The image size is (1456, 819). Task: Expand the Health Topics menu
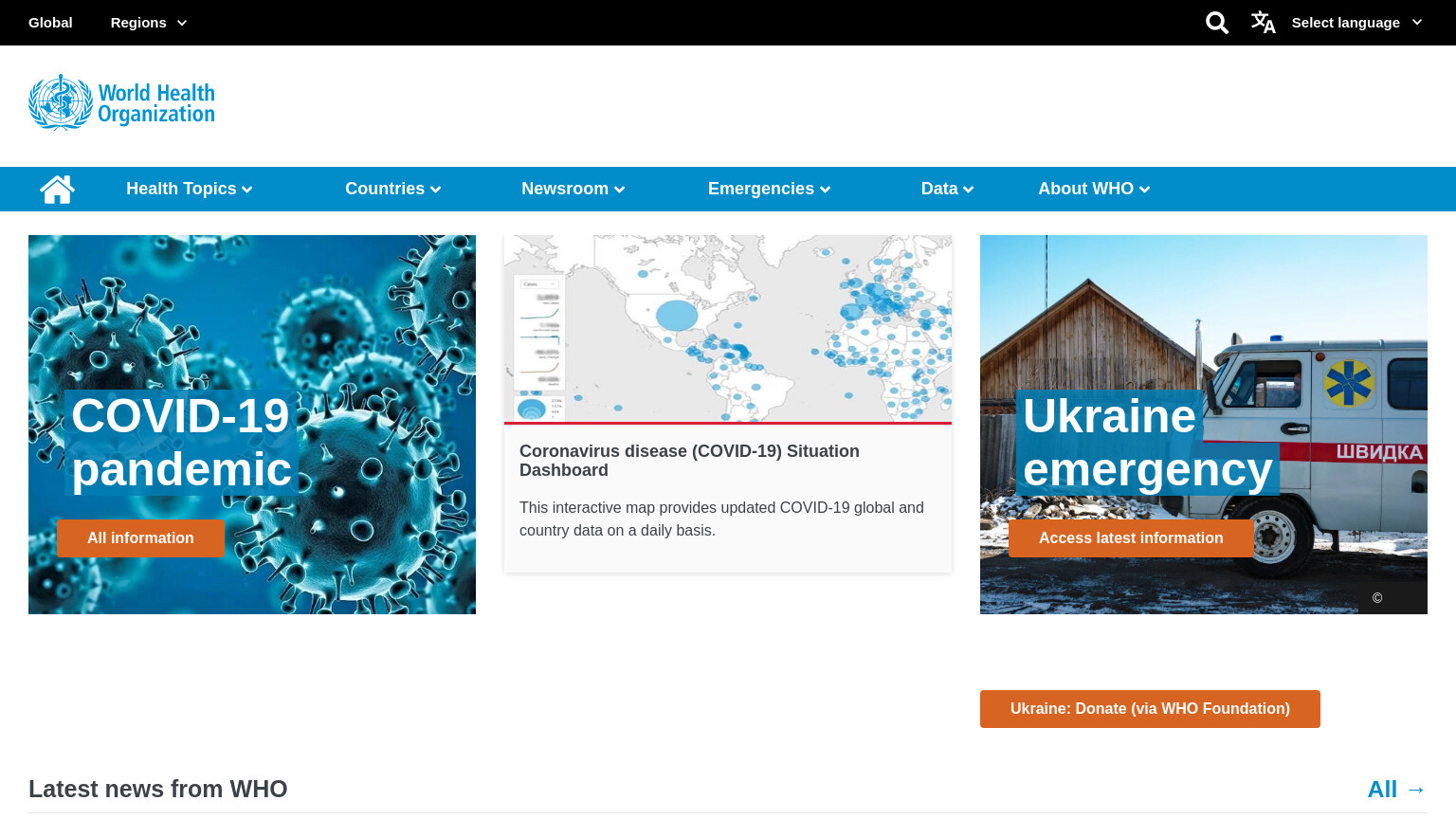pyautogui.click(x=190, y=189)
